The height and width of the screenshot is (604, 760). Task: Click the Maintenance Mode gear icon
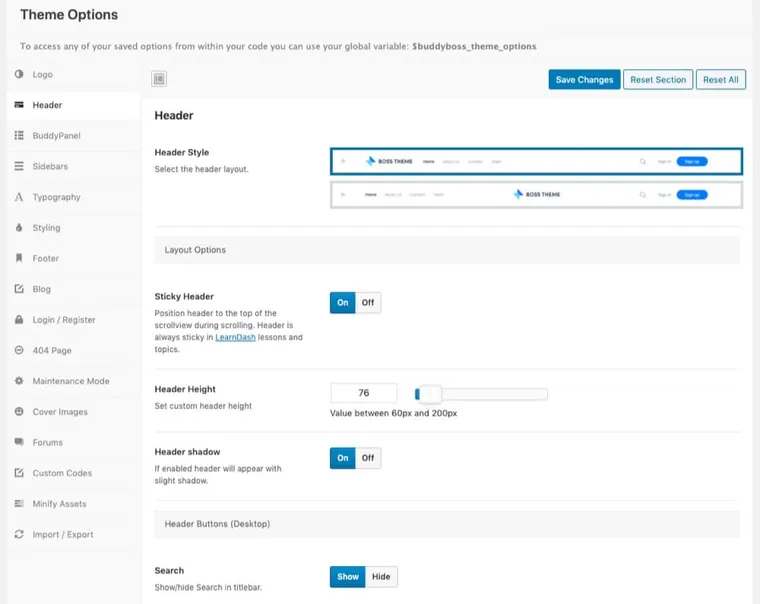[x=19, y=381]
